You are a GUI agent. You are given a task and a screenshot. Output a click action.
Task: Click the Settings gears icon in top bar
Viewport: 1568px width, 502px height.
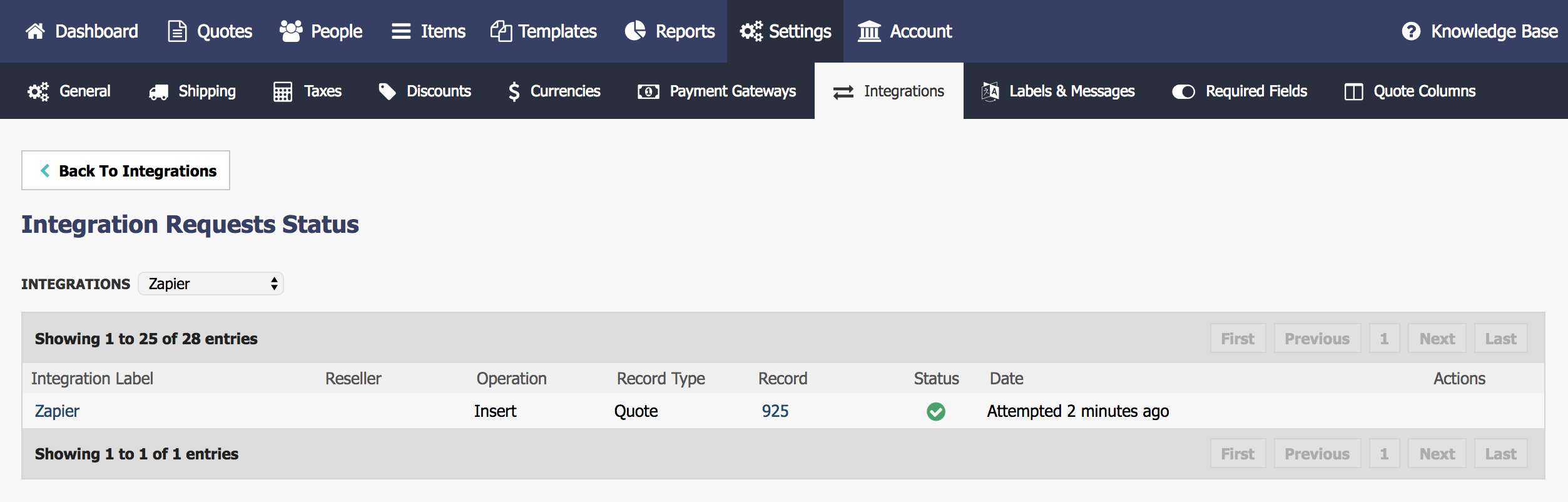[x=751, y=31]
